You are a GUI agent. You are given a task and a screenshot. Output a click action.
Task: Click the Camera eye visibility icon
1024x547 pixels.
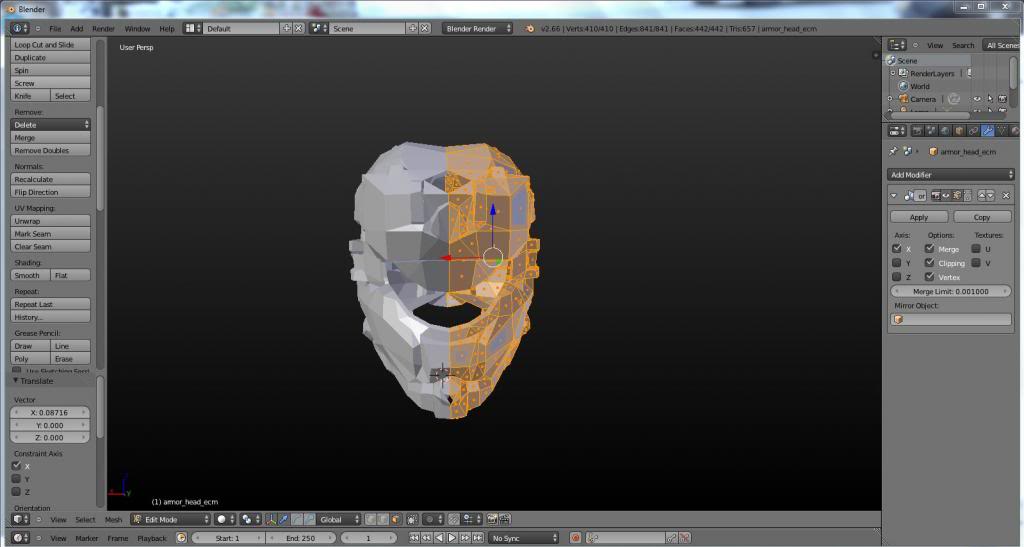[x=976, y=99]
